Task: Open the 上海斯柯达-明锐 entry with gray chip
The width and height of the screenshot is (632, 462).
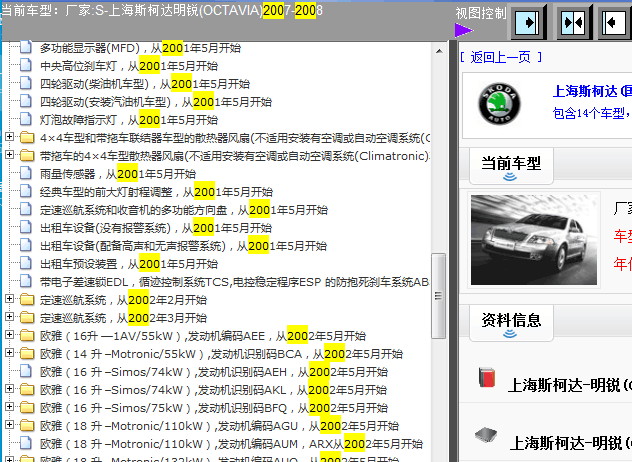Action: tap(570, 443)
